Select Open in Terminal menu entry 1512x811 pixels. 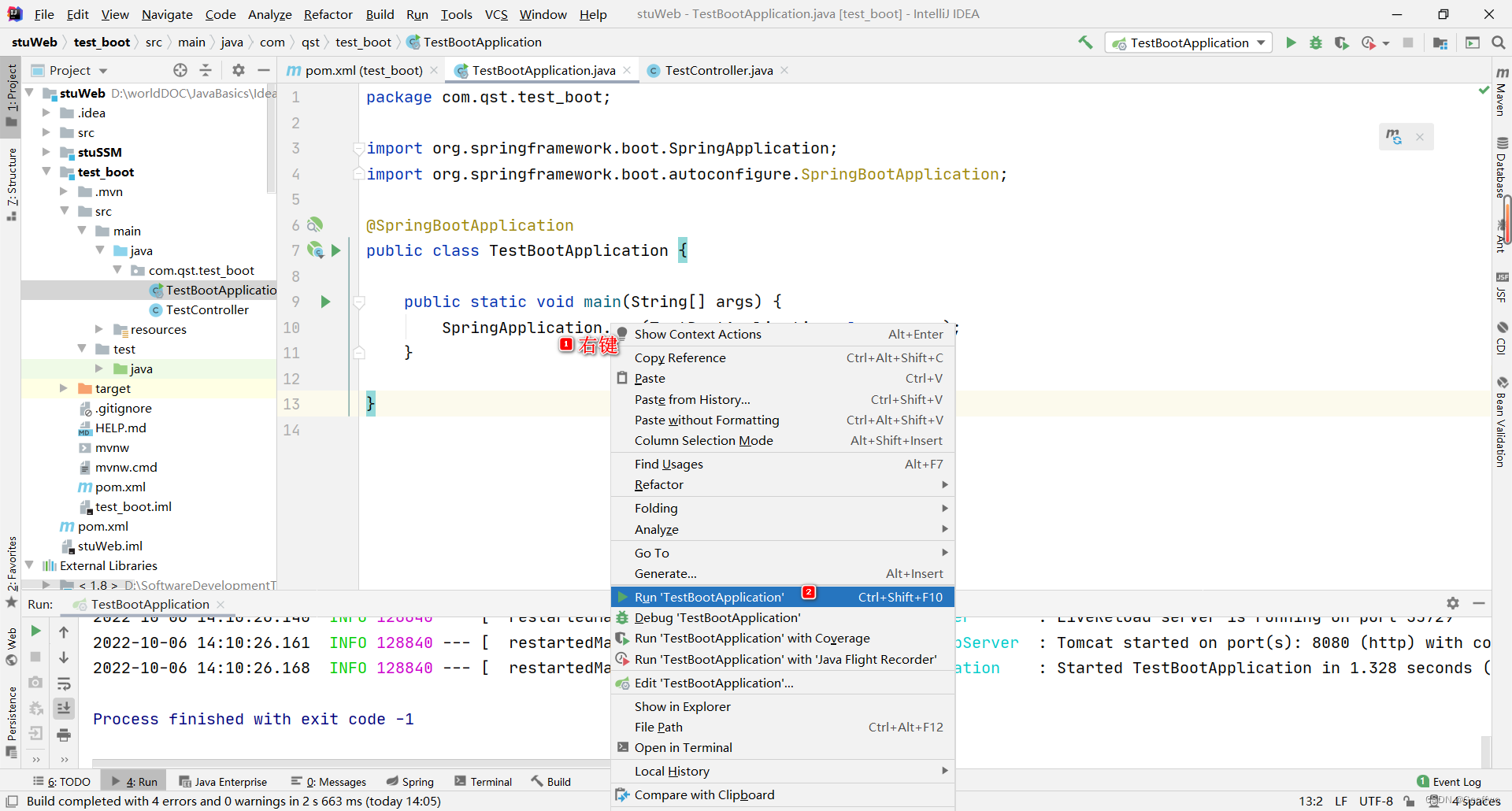coord(782,748)
